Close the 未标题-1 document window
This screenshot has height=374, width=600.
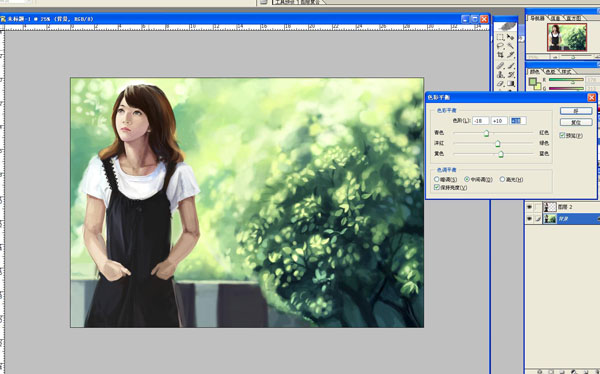coord(484,19)
